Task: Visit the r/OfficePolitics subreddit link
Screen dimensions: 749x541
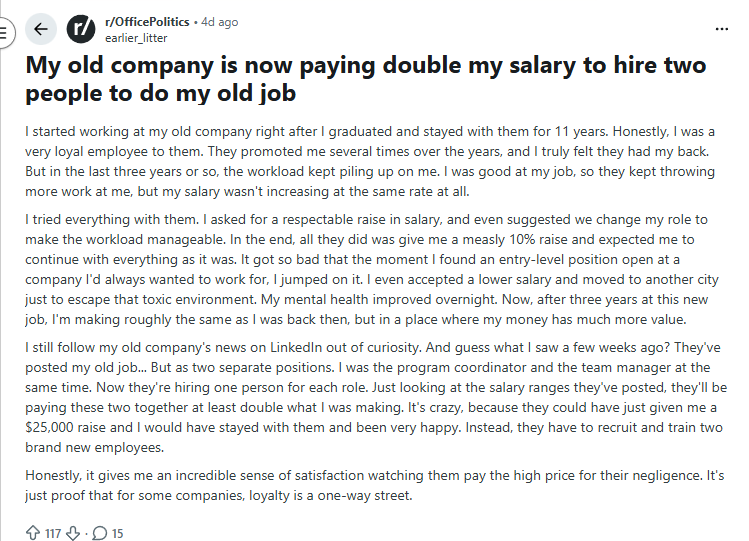Action: [x=148, y=21]
